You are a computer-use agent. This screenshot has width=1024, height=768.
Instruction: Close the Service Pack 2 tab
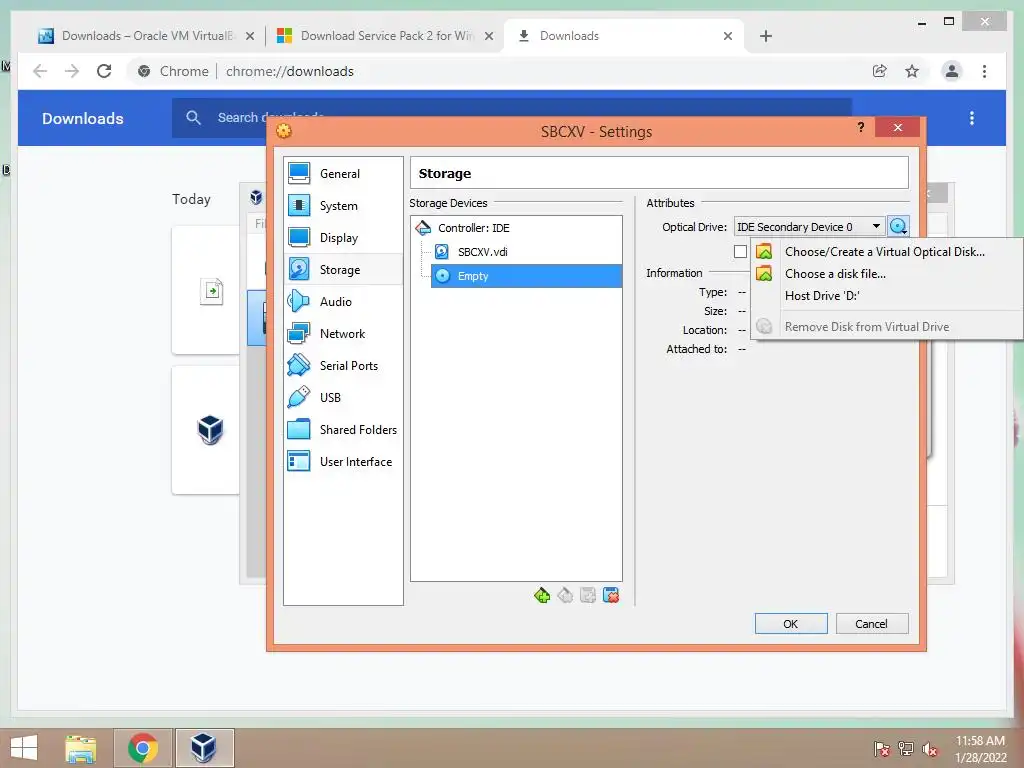click(488, 36)
